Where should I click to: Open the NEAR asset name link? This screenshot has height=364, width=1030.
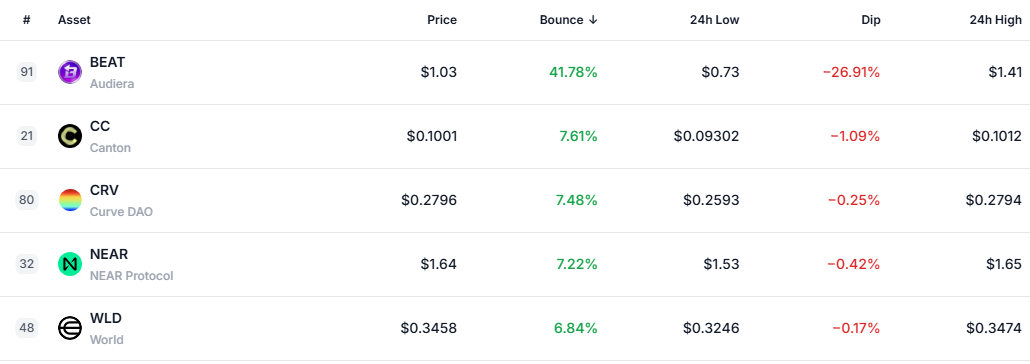[x=109, y=254]
